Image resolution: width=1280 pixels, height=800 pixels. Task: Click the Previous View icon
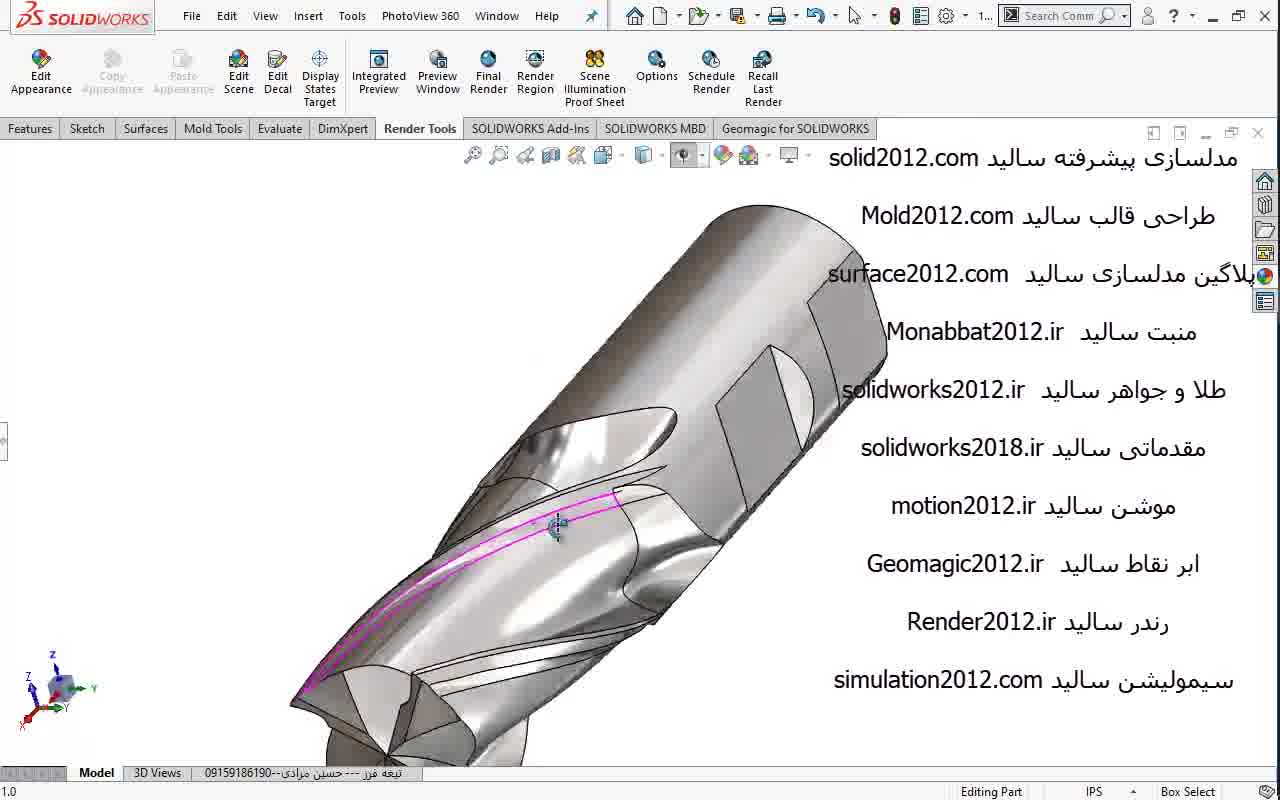tap(525, 155)
